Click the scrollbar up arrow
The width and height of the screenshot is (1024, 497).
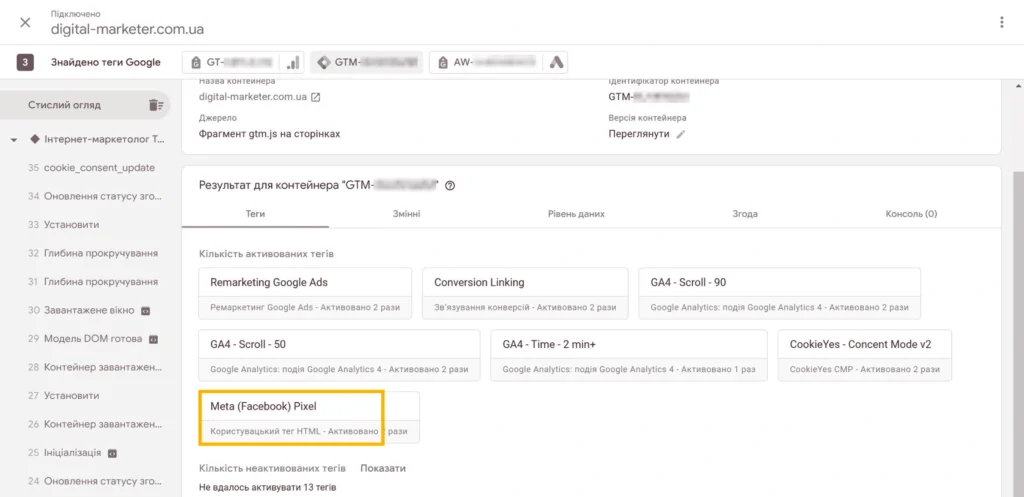tap(1017, 86)
